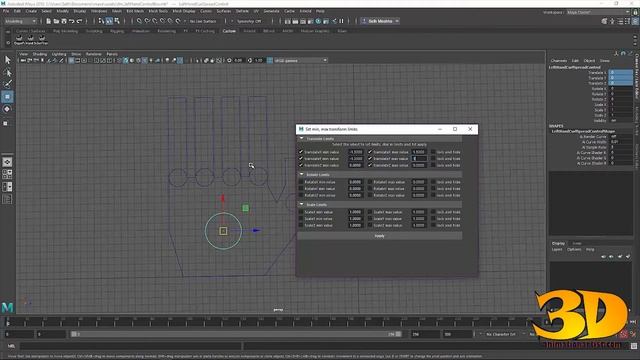This screenshot has width=640, height=360.
Task: Collapse the Scale Limits section
Action: 302,204
